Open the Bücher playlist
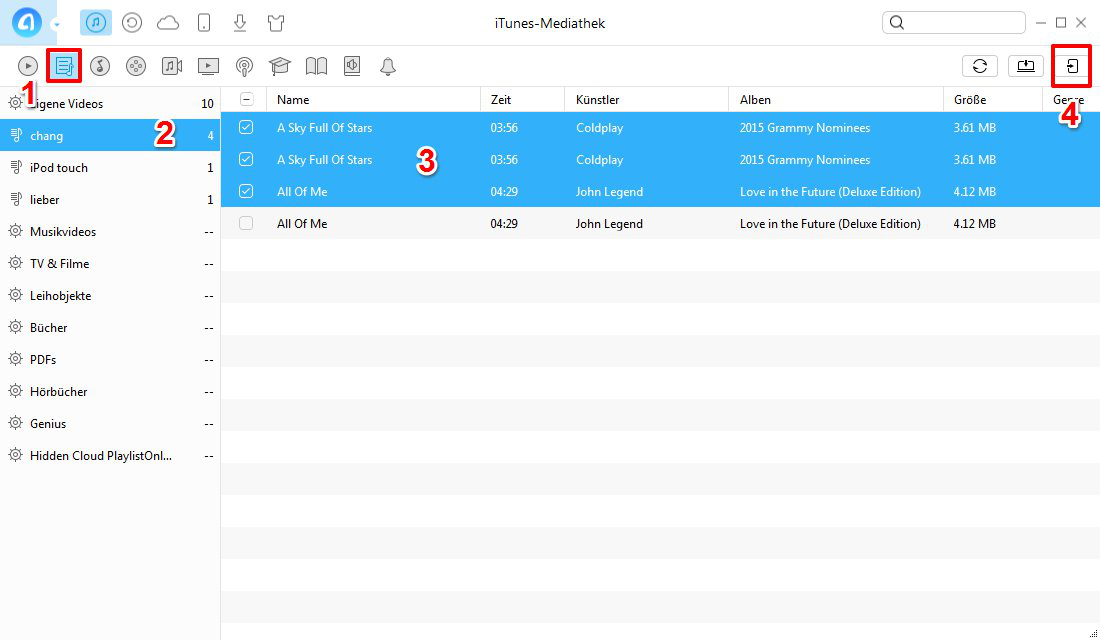1100x640 pixels. point(110,328)
